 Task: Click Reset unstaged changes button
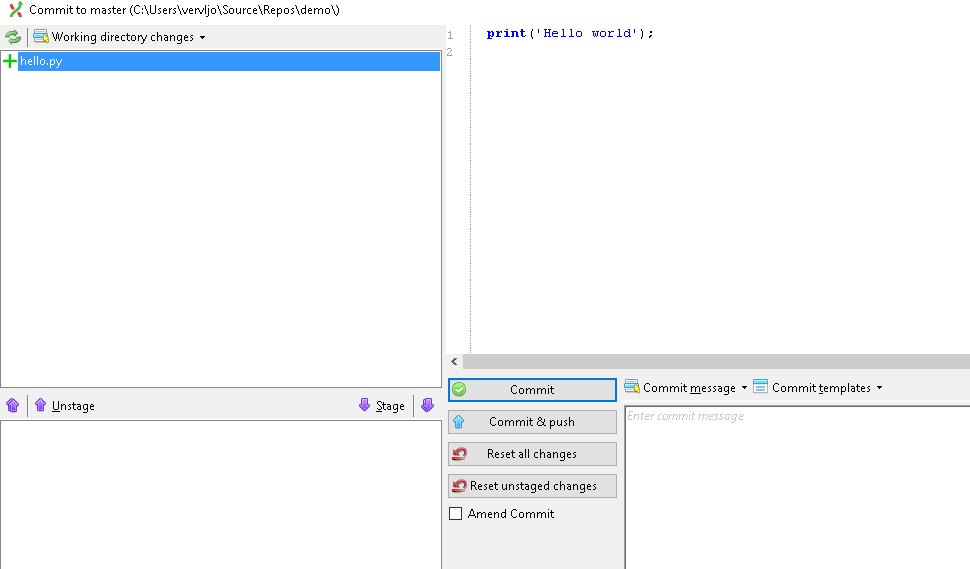coord(532,486)
